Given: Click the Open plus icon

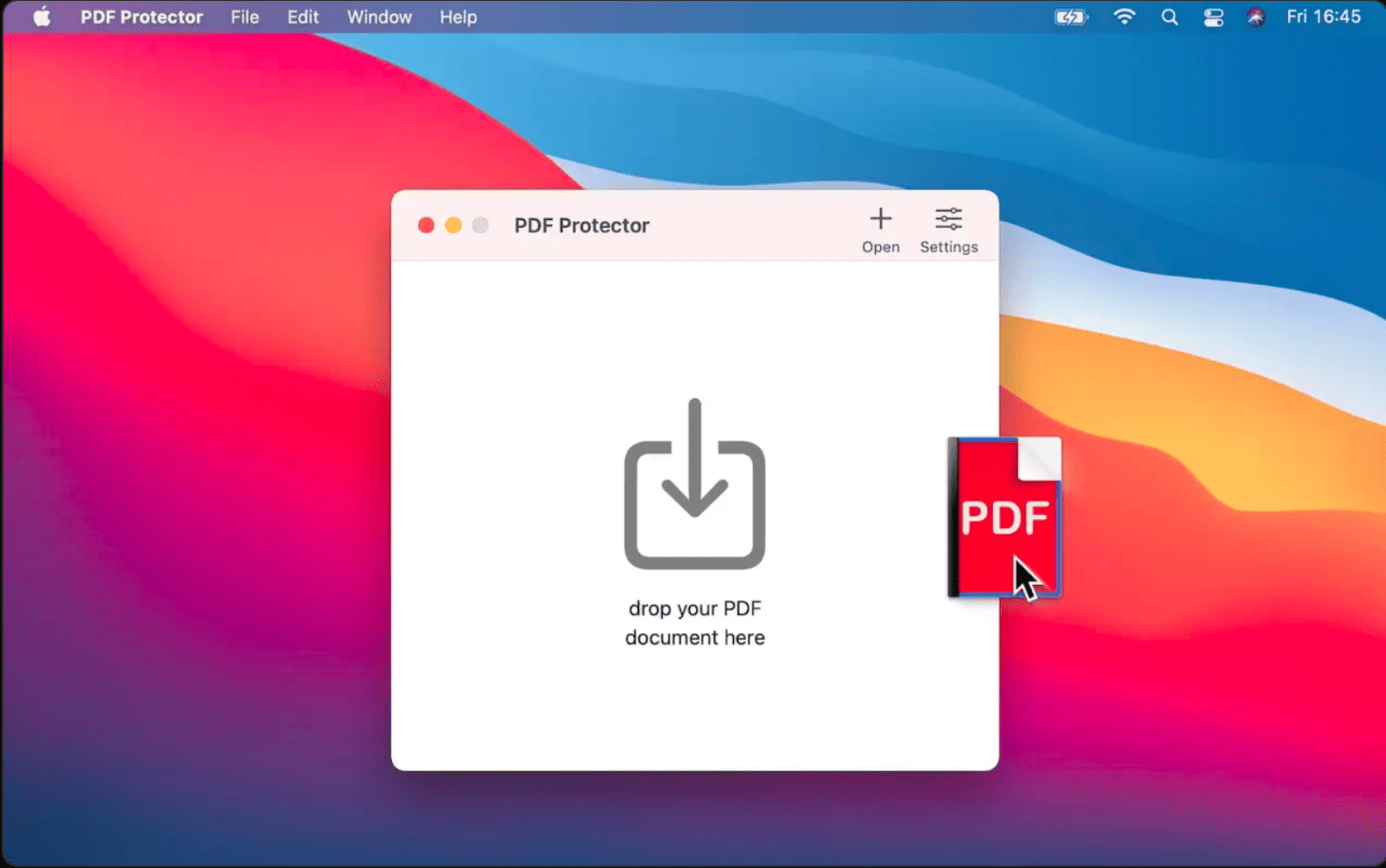Looking at the screenshot, I should click(880, 218).
